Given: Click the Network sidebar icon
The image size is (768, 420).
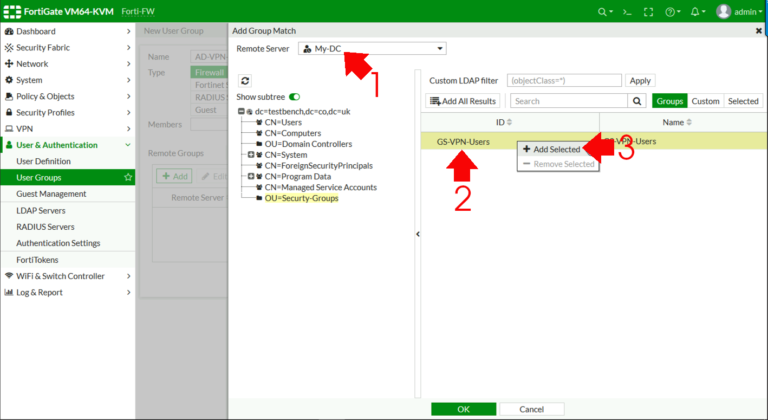Looking at the screenshot, I should 9,64.
